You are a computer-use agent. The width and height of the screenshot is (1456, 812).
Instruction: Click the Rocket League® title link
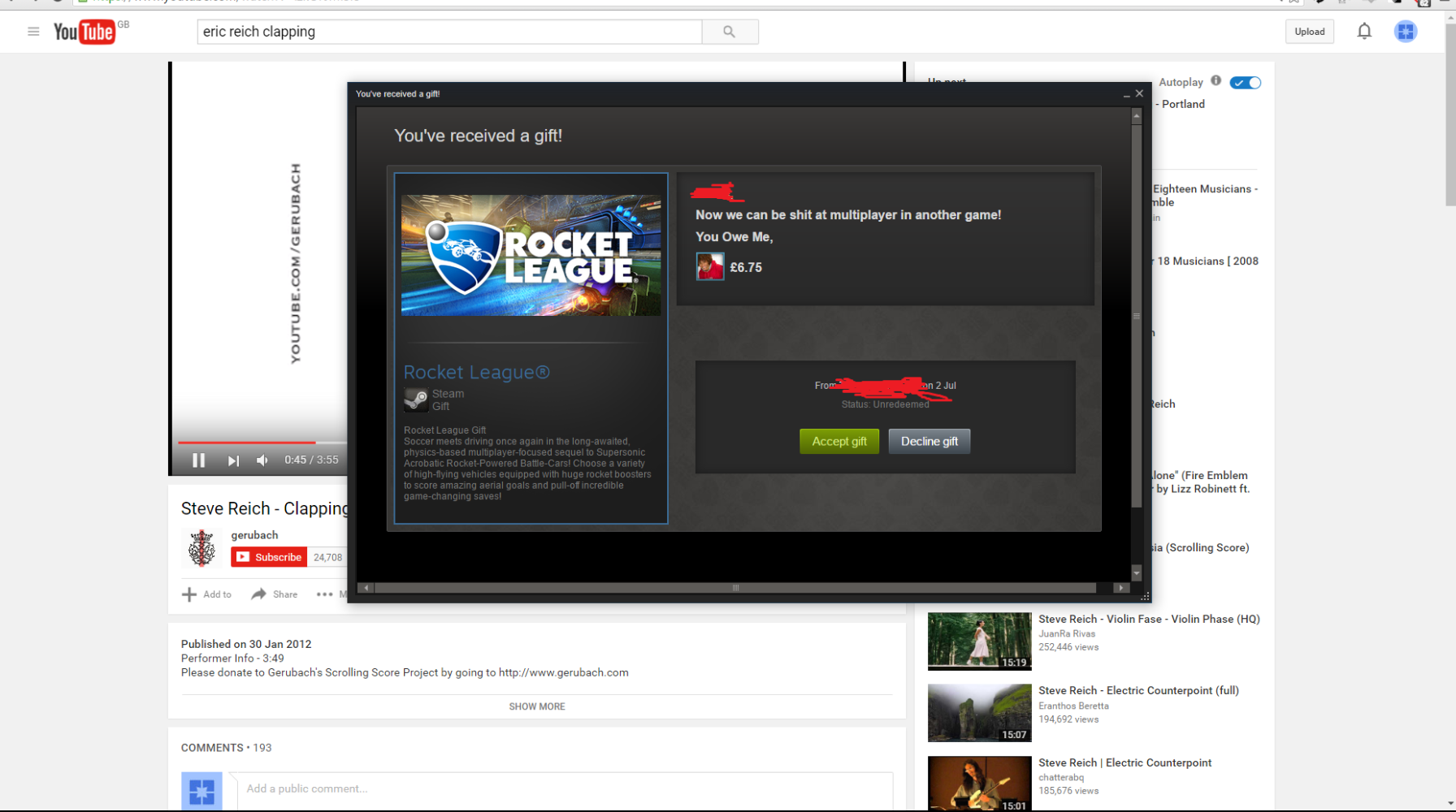click(x=477, y=372)
